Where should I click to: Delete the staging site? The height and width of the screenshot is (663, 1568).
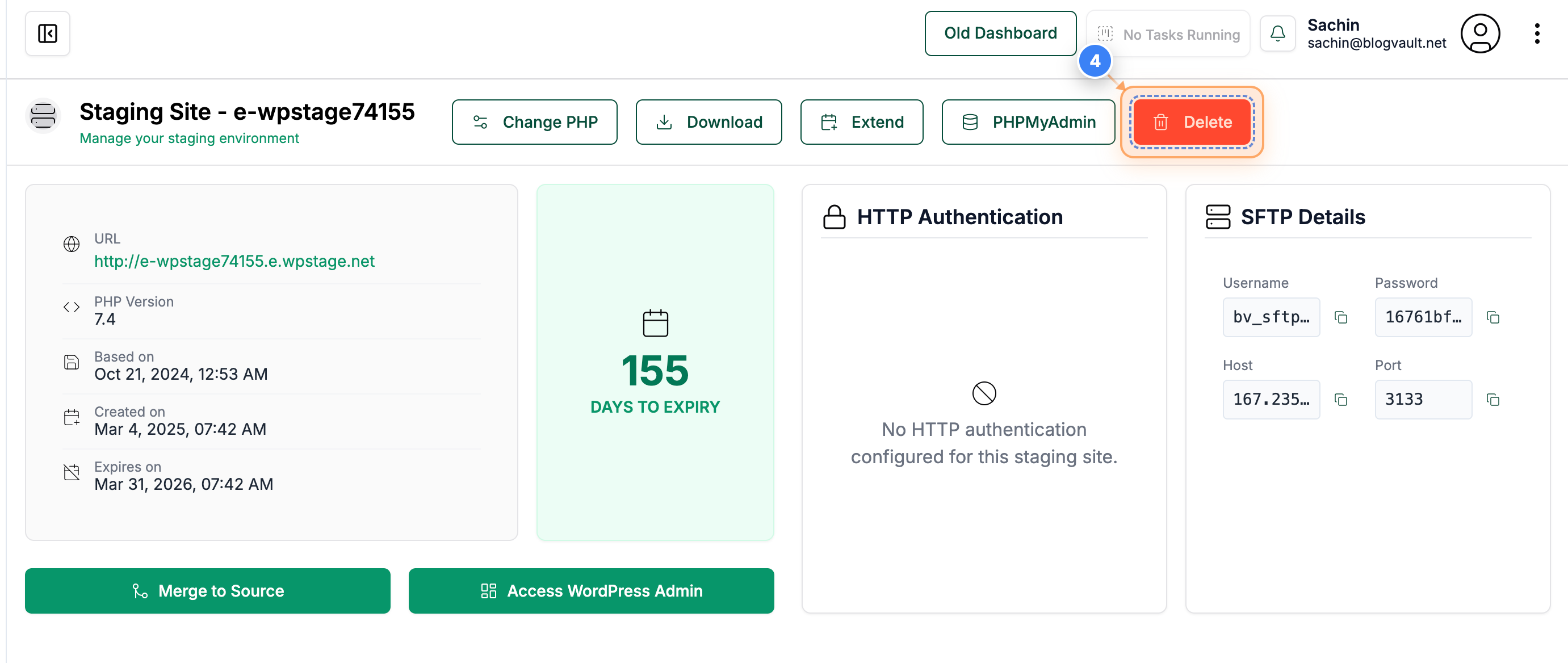(x=1192, y=123)
